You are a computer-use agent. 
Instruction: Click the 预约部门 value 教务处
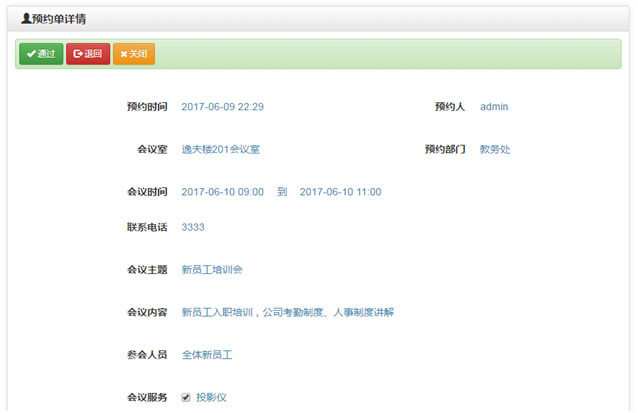click(495, 150)
